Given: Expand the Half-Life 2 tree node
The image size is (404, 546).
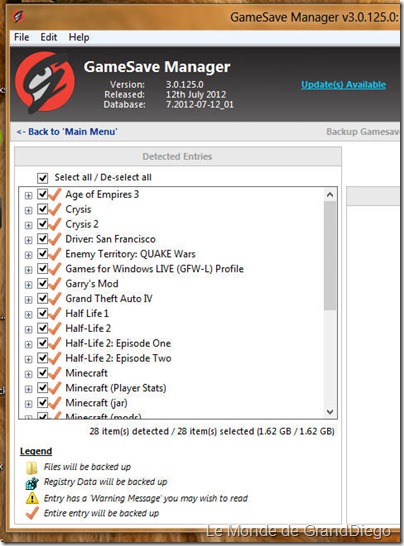Looking at the screenshot, I should 29,330.
